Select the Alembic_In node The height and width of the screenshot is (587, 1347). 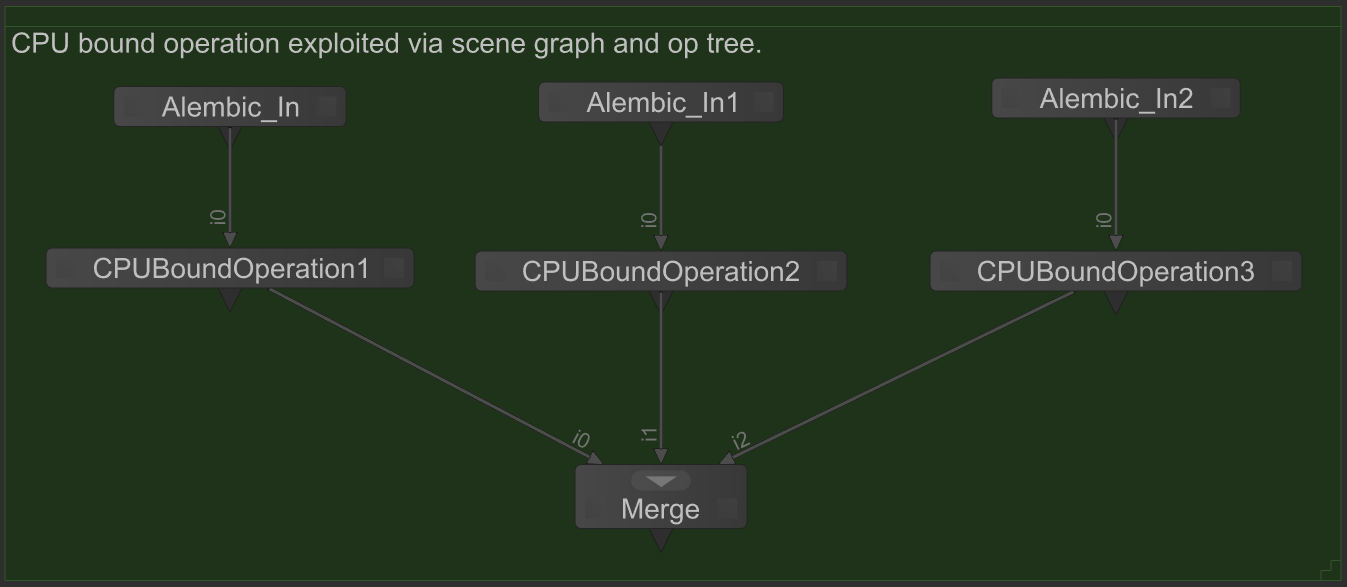(x=230, y=106)
